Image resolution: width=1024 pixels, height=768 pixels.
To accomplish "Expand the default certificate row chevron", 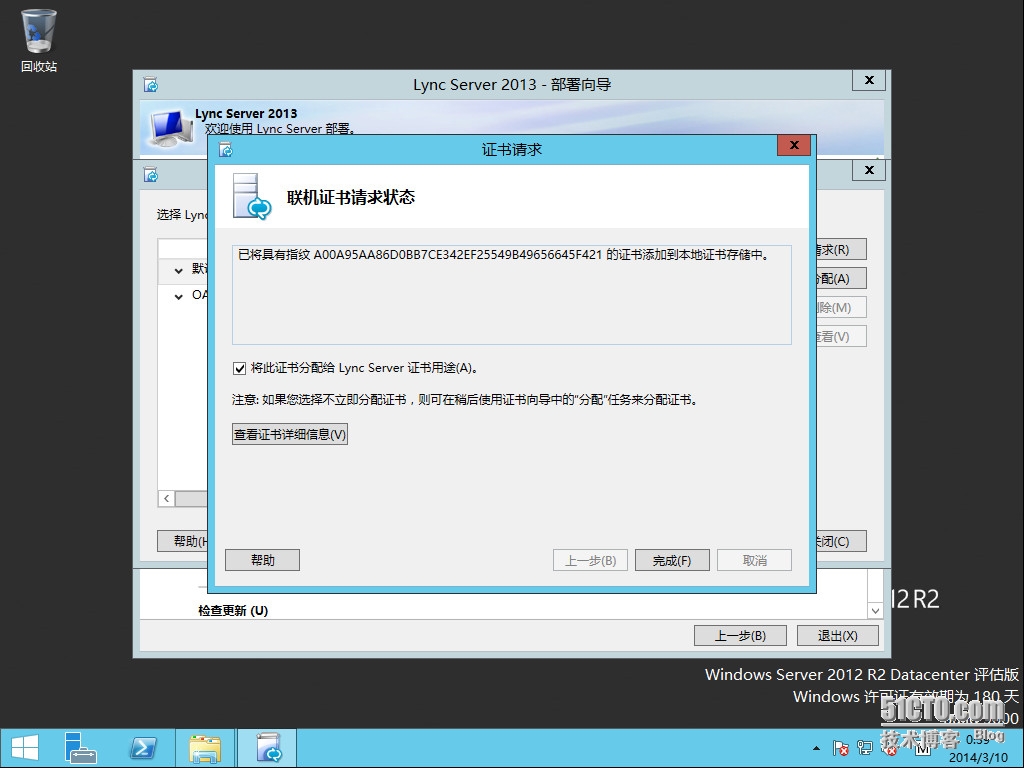I will pyautogui.click(x=178, y=270).
